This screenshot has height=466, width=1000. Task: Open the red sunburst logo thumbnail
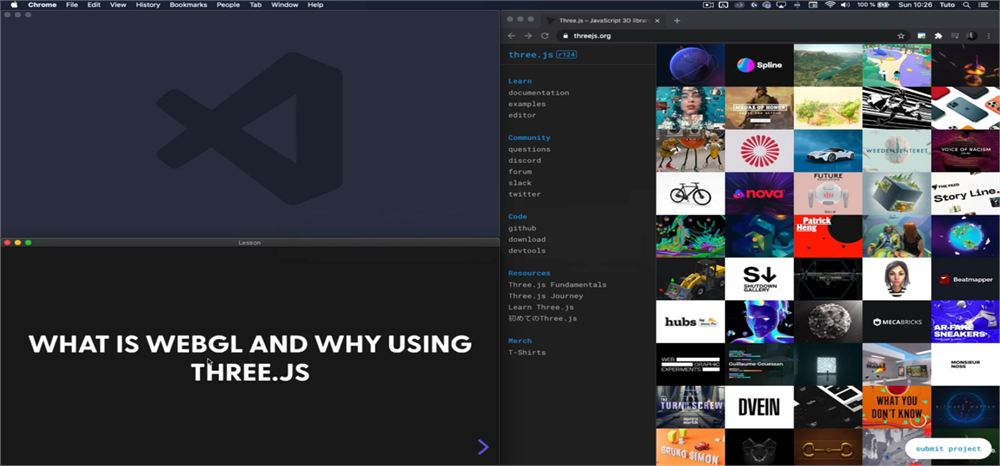tap(759, 150)
